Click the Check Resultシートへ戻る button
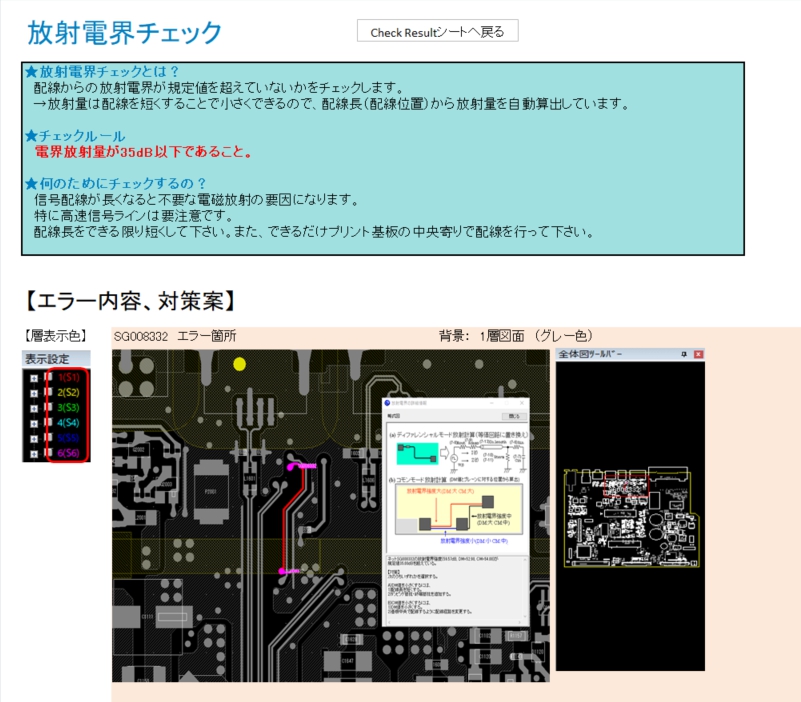The image size is (801, 702). (x=437, y=31)
